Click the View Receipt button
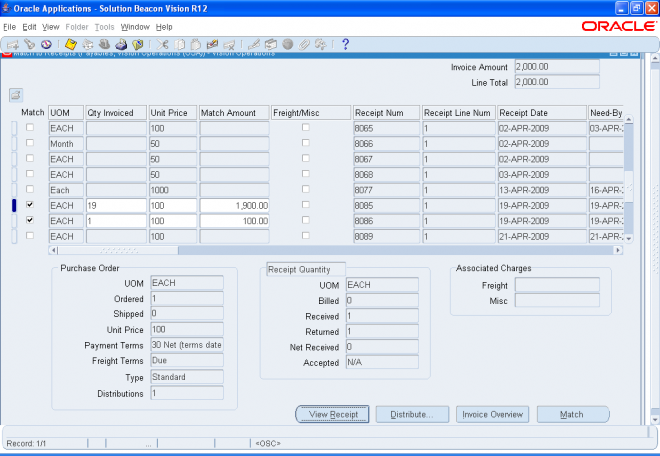The width and height of the screenshot is (660, 456). pos(333,414)
